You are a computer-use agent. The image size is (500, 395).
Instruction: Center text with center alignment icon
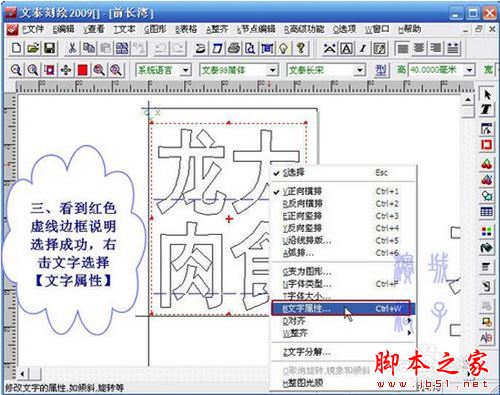click(x=419, y=49)
